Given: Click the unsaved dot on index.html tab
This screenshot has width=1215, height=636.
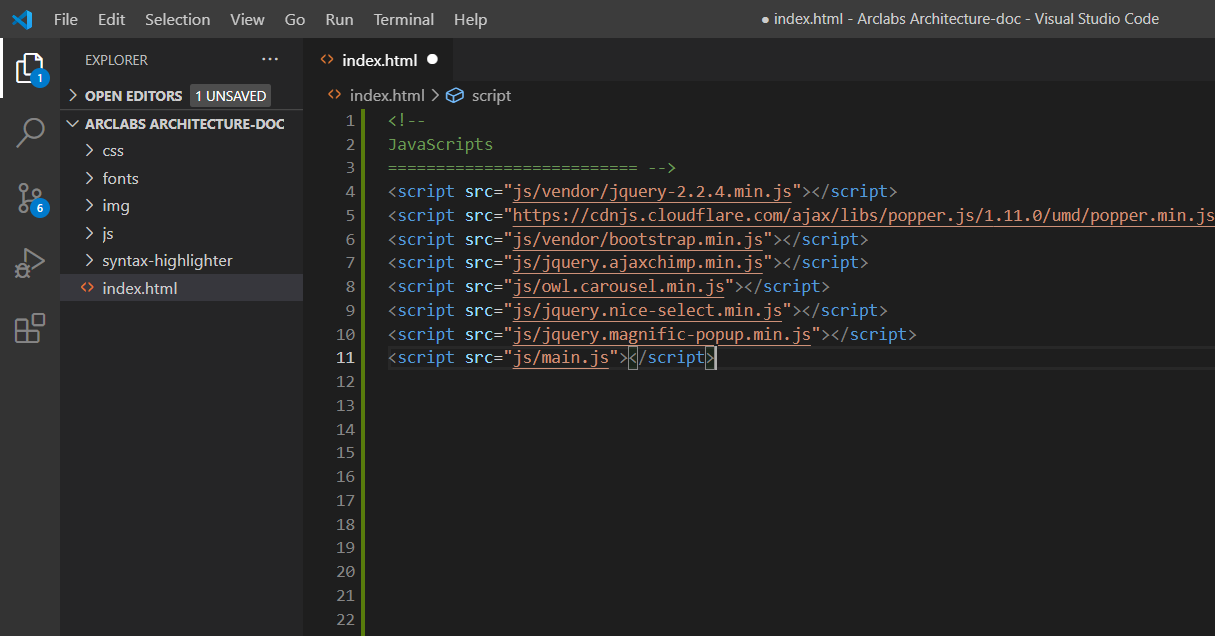Looking at the screenshot, I should click(x=433, y=60).
